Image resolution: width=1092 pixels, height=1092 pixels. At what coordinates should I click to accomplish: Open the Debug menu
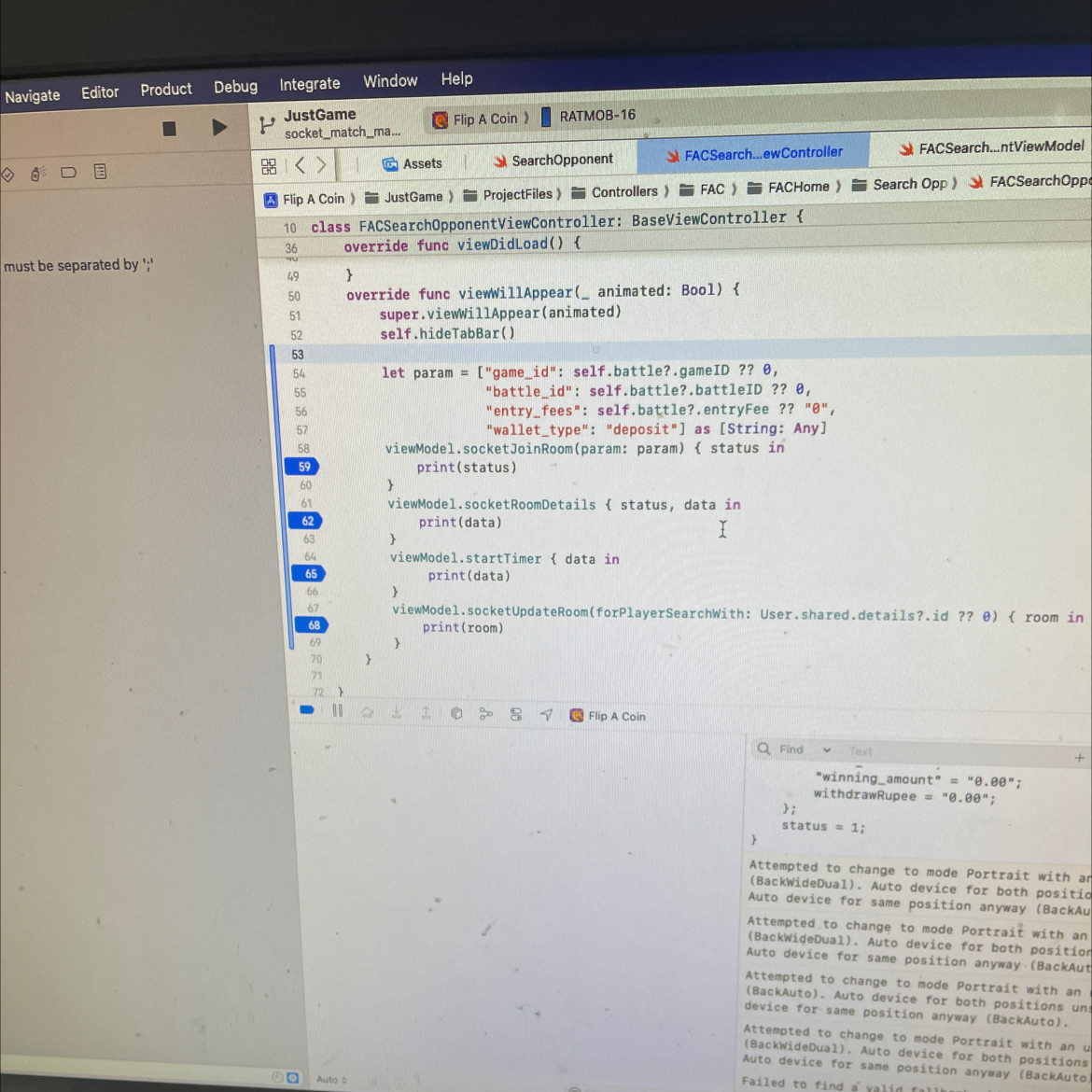235,87
